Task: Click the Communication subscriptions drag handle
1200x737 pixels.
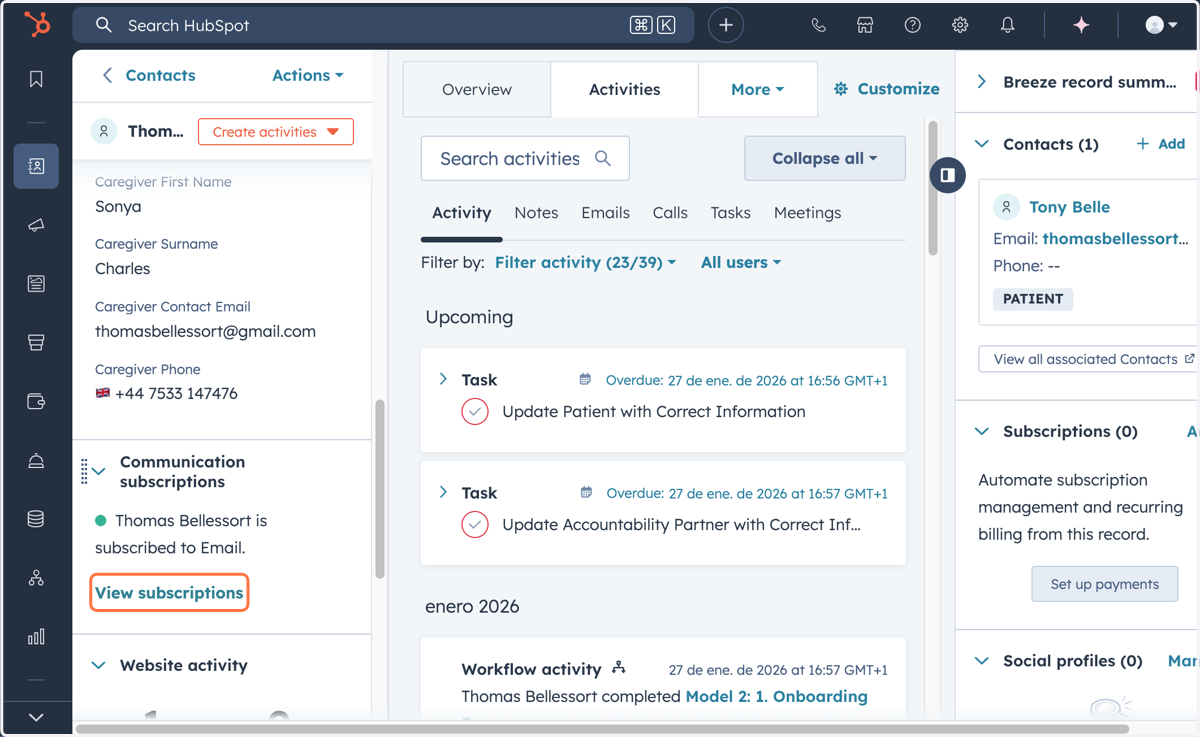Action: (x=84, y=471)
